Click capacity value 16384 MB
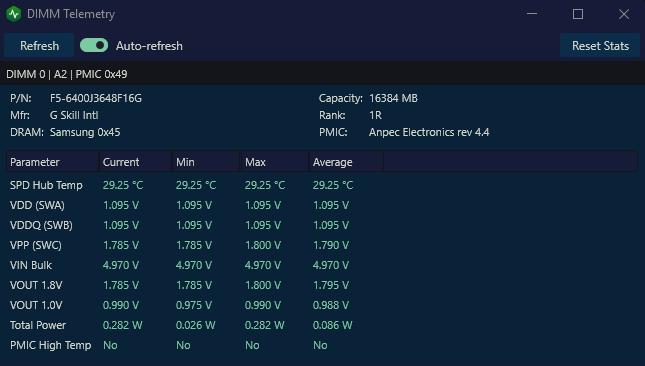Screen dimensions: 645x366 [393, 98]
